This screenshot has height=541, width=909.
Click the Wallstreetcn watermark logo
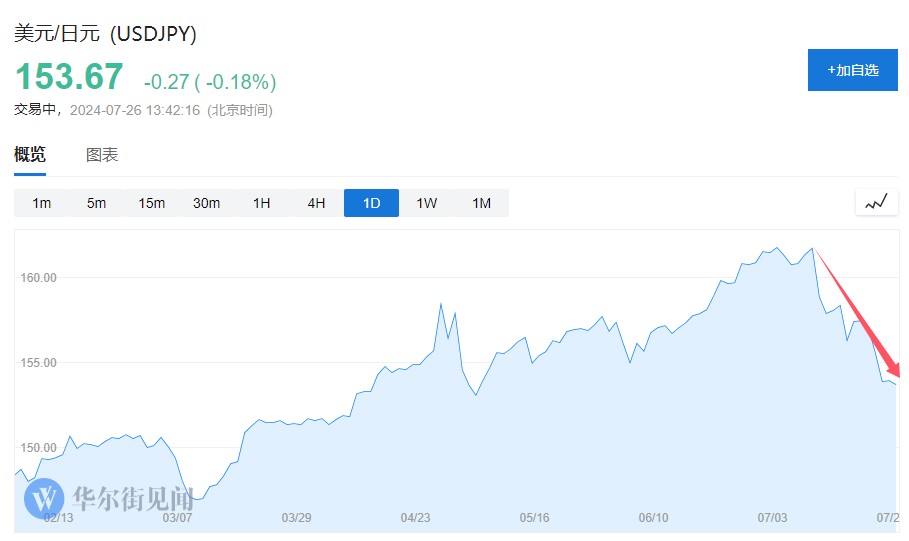(x=45, y=497)
